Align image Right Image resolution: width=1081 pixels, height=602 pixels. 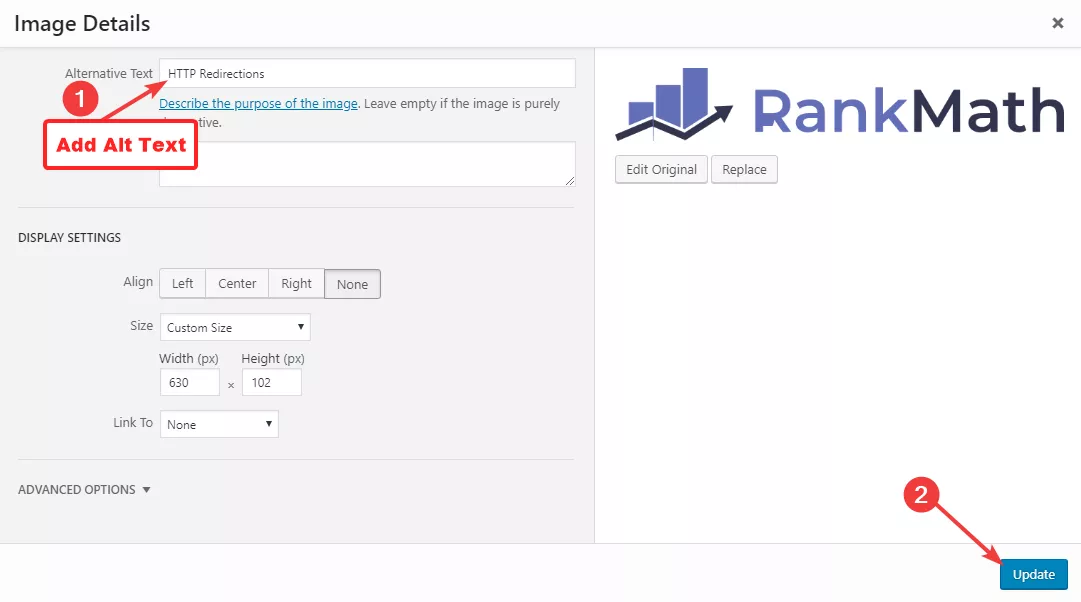point(296,283)
